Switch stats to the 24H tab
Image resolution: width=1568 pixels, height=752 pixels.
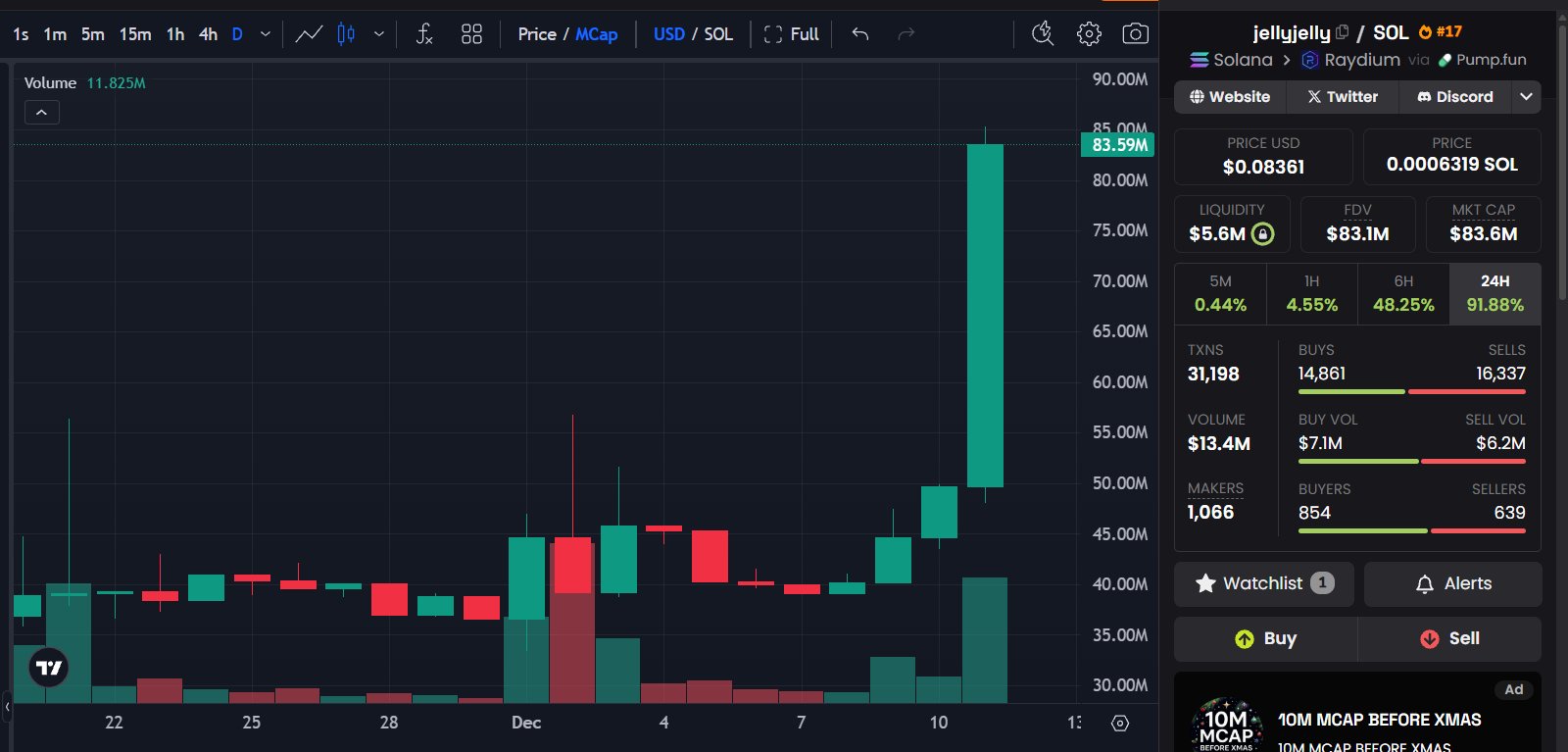[1495, 294]
